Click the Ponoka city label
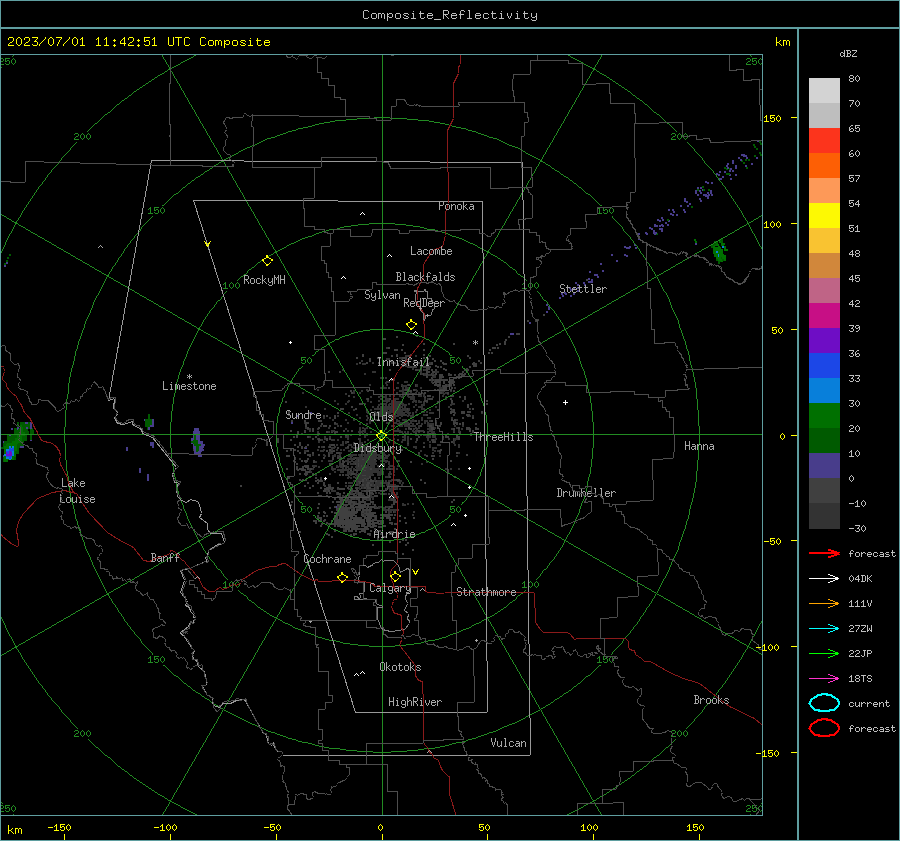Screen dimensions: 900x841 click(x=456, y=206)
